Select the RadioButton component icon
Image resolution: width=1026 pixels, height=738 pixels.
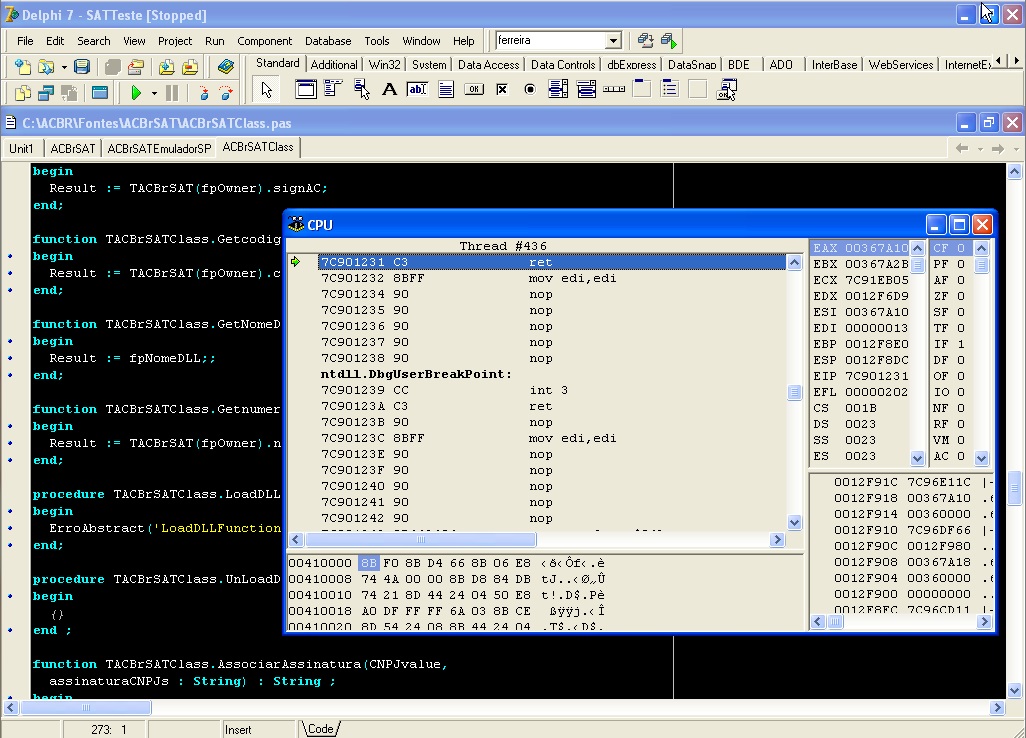coord(530,89)
